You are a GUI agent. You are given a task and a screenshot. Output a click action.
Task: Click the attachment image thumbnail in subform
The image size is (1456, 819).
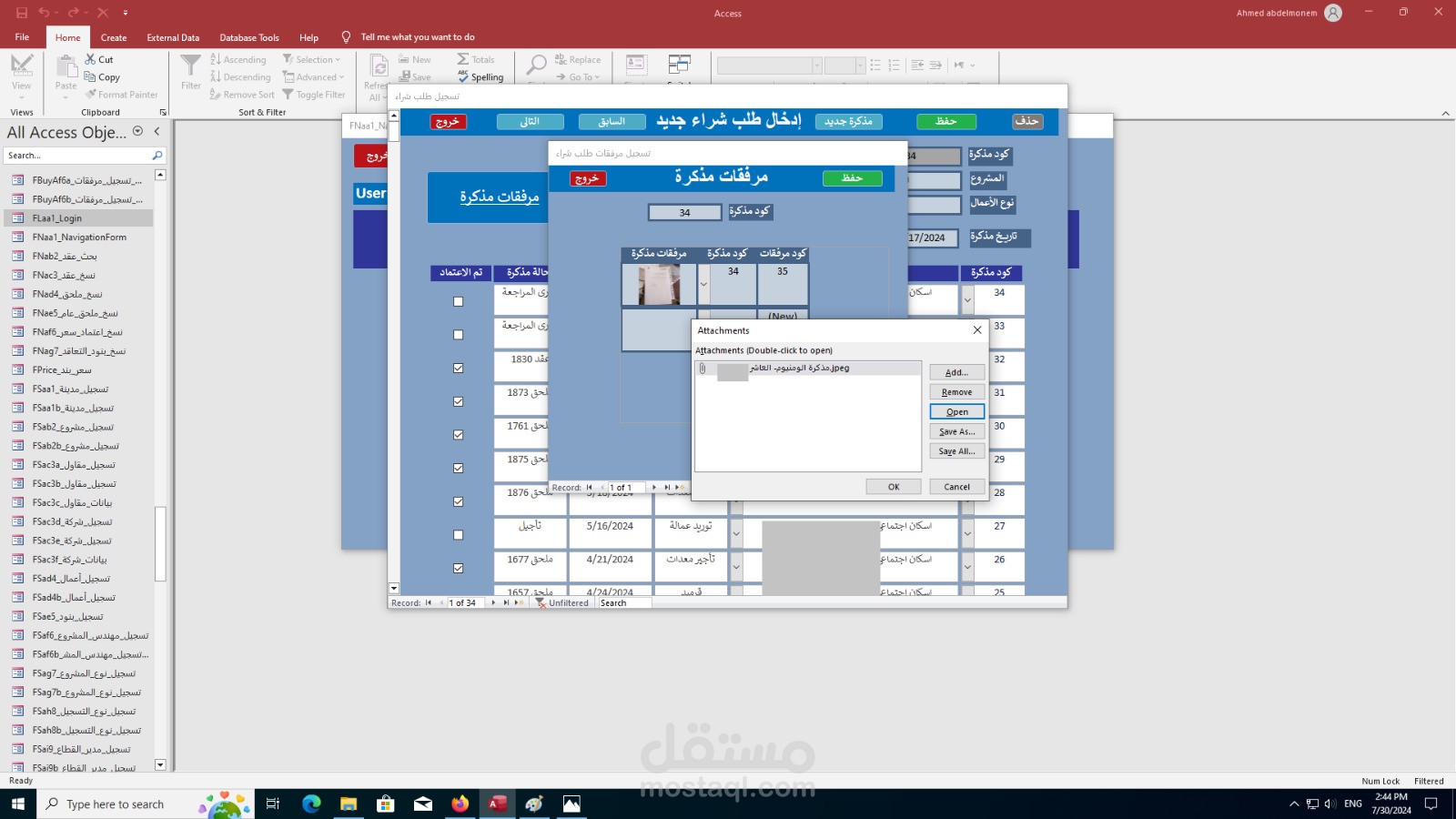[659, 284]
